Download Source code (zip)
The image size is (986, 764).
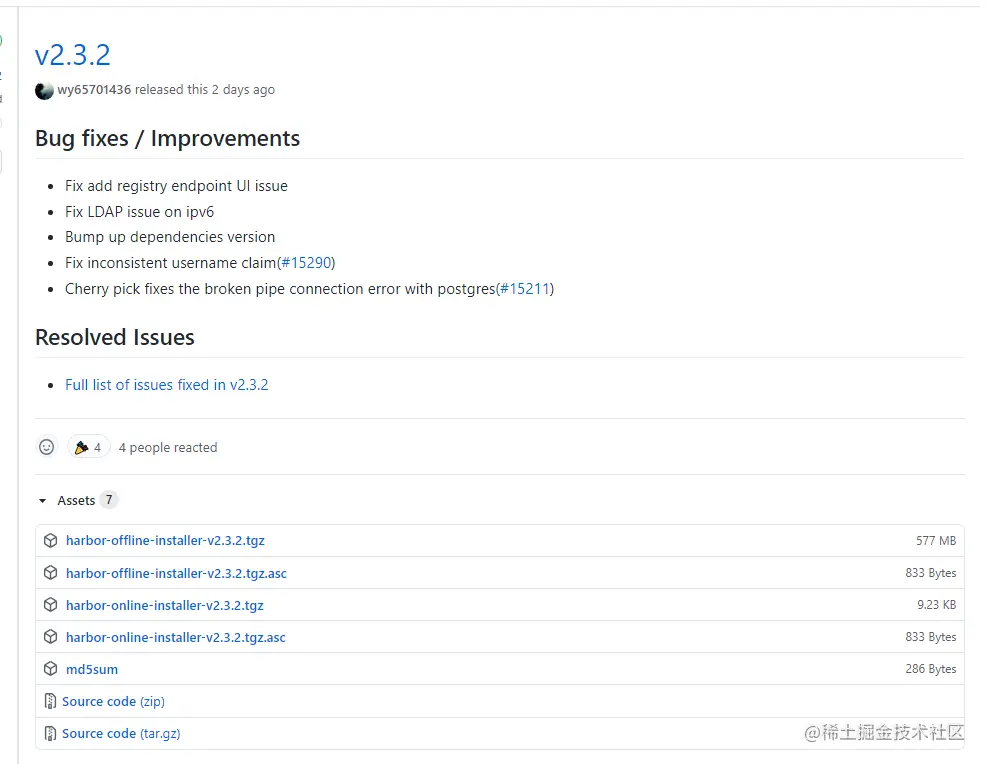click(113, 702)
